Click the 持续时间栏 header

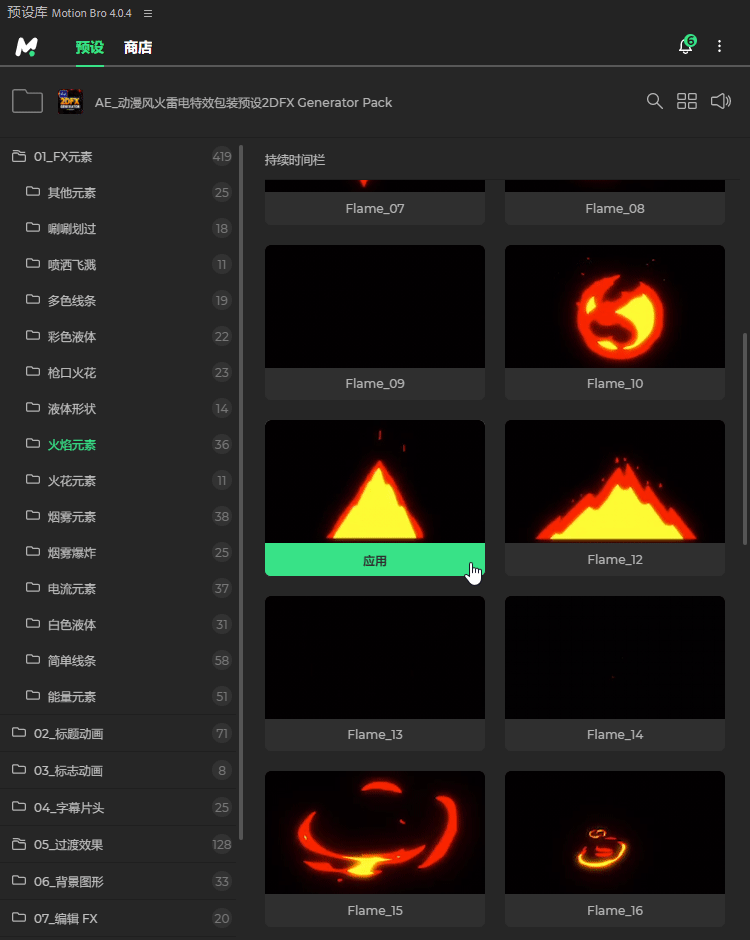point(295,160)
